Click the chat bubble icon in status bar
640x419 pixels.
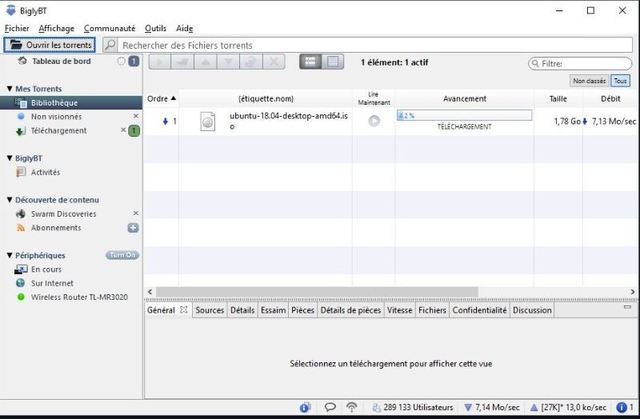pos(330,407)
